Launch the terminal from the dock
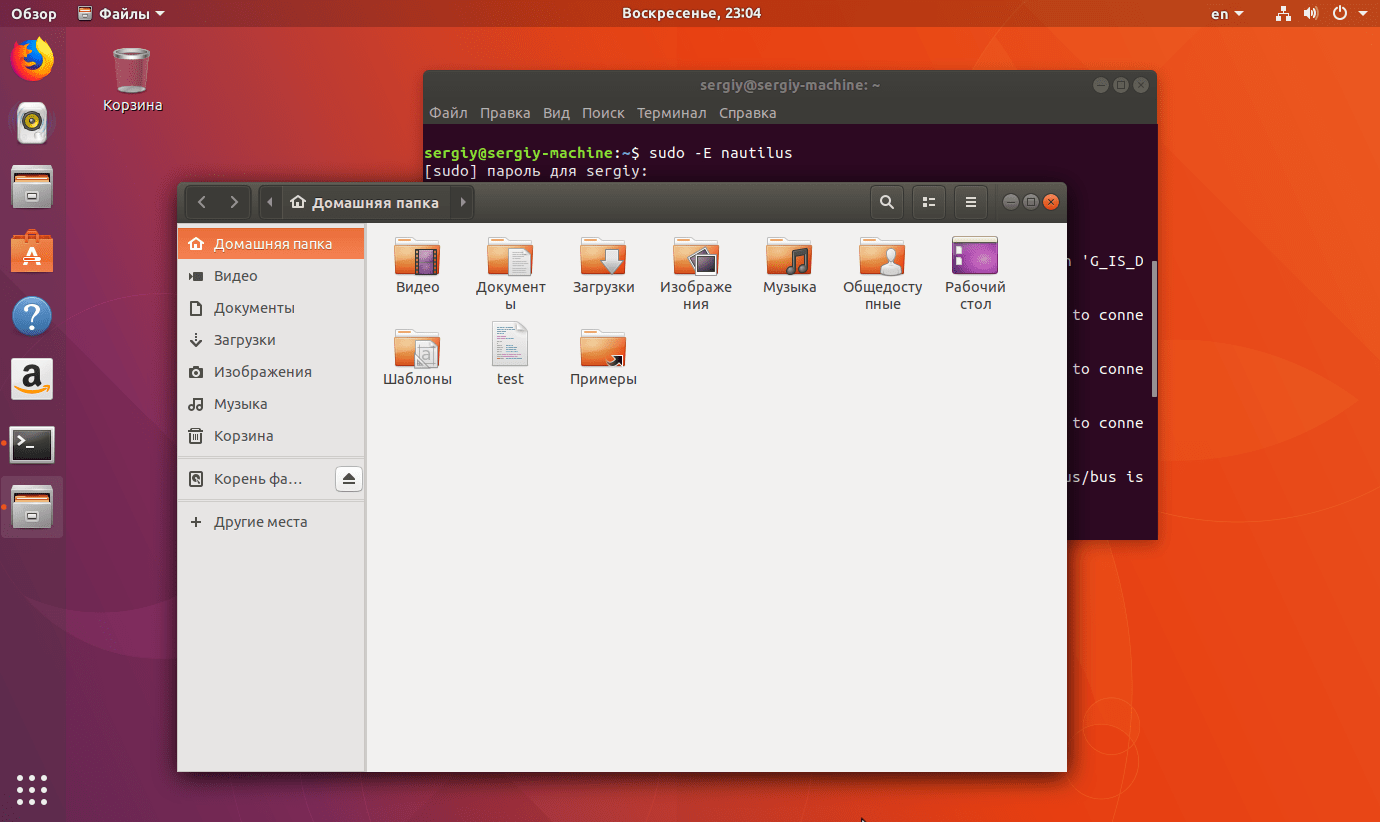1380x822 pixels. 32,444
